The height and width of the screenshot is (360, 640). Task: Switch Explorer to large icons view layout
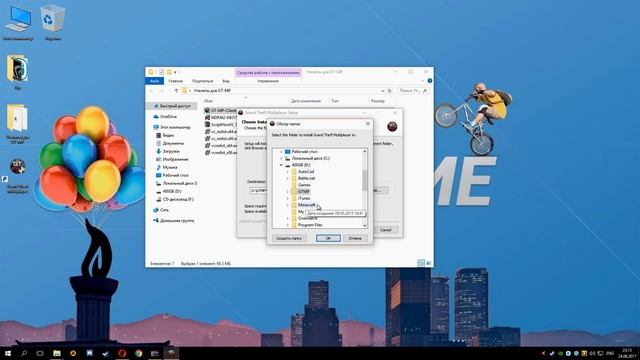428,263
